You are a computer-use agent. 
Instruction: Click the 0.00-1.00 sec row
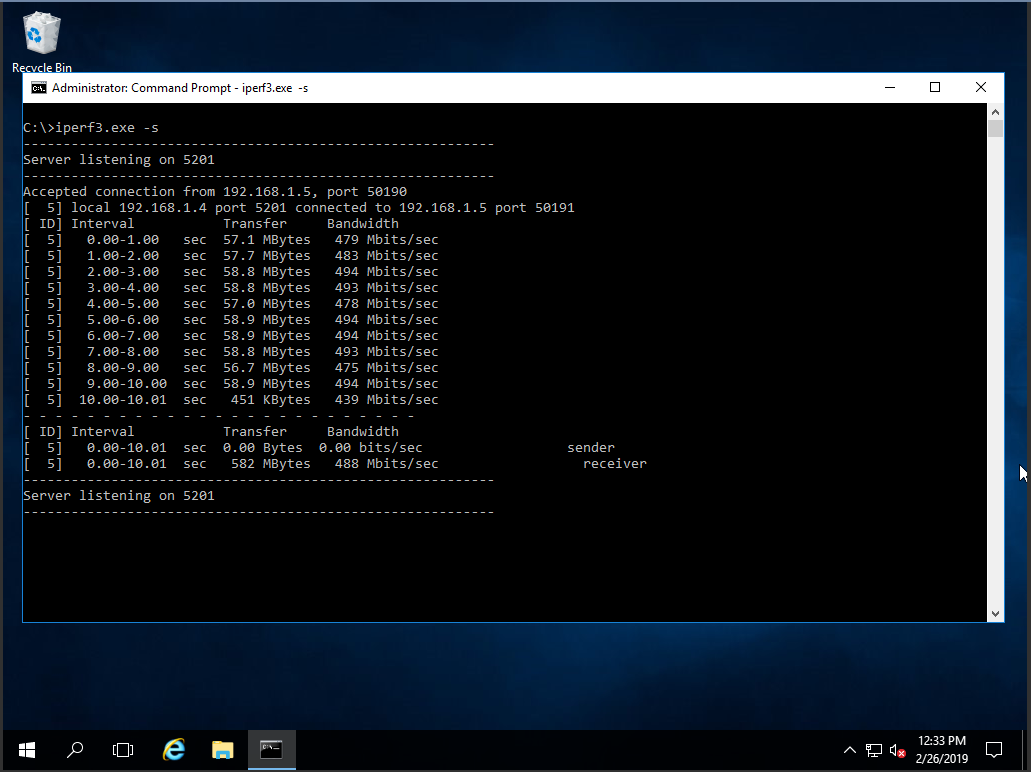pos(231,240)
